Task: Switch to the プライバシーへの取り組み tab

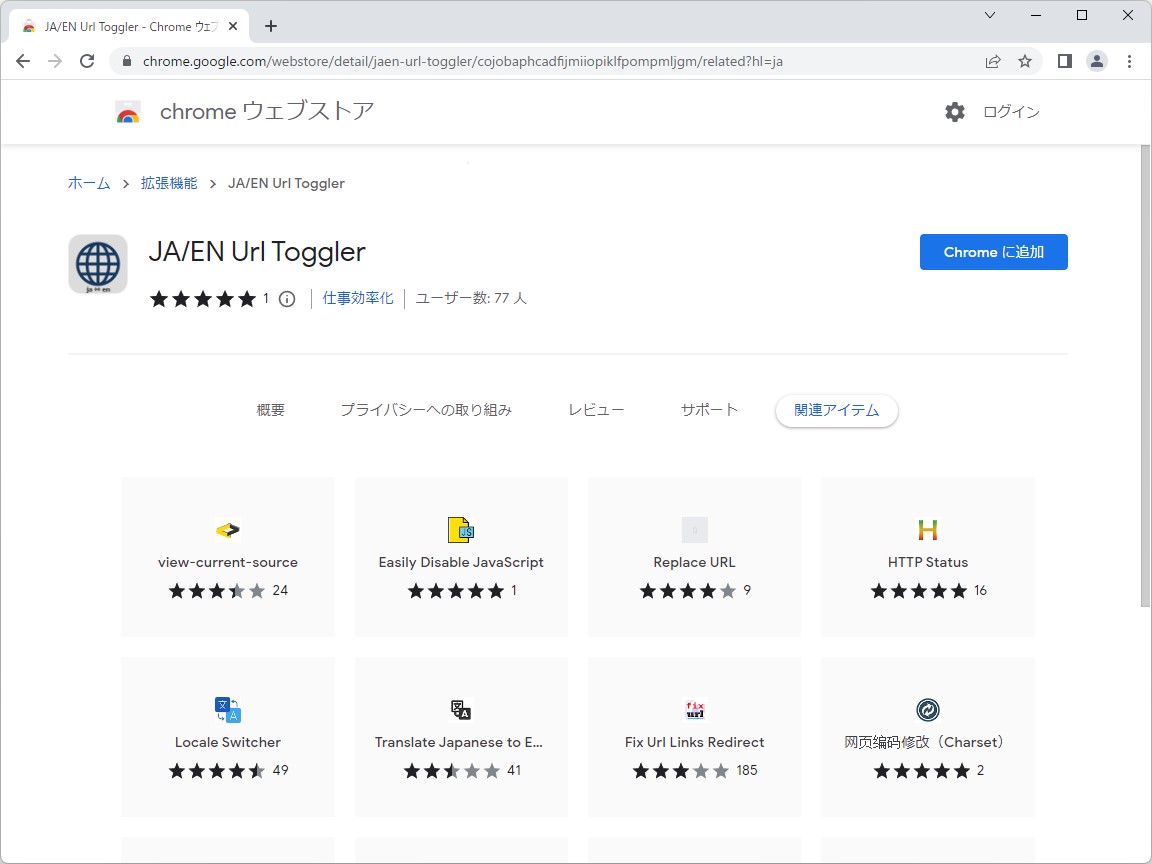Action: (426, 409)
